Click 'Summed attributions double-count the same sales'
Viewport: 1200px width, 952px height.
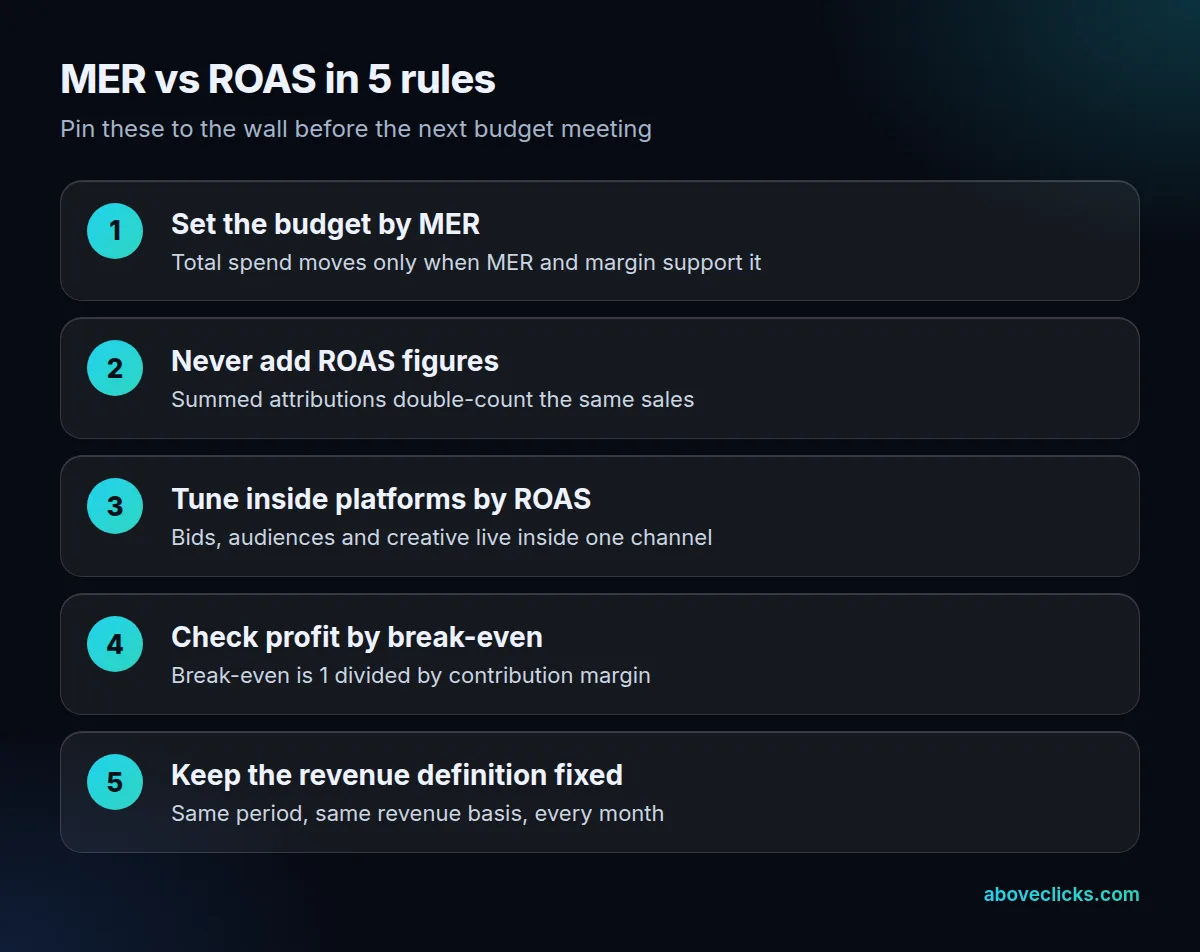point(432,400)
